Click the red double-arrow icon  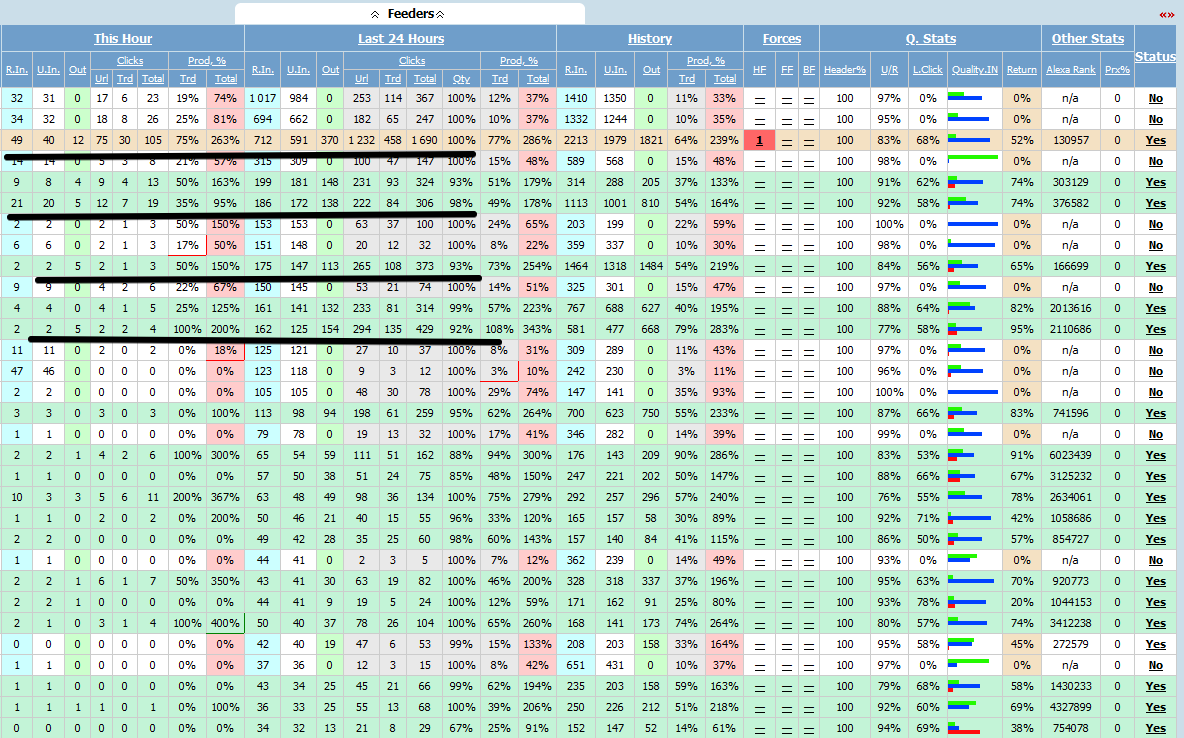pos(1167,14)
